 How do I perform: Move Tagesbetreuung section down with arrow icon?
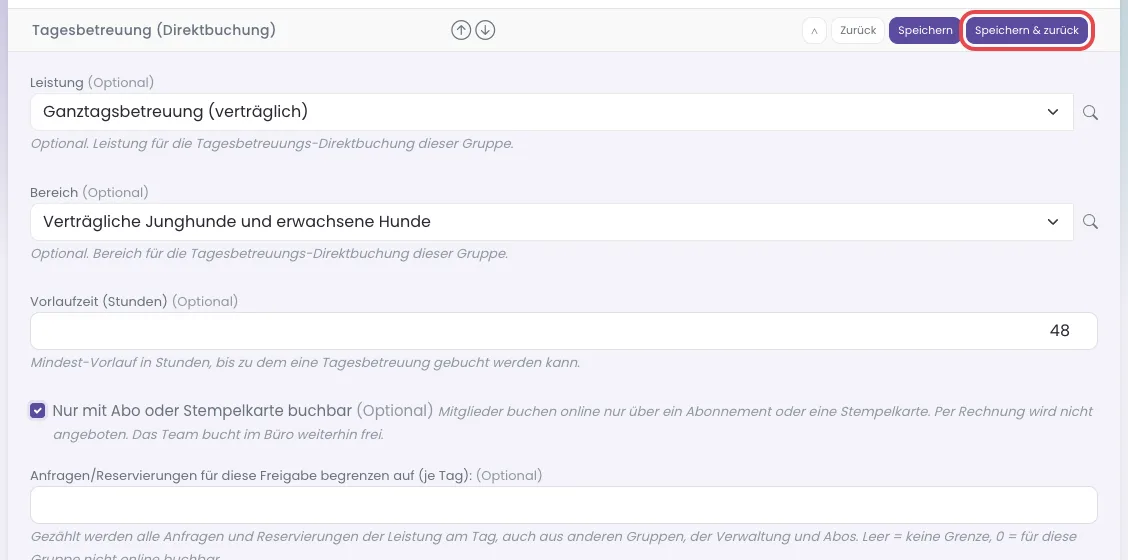486,30
